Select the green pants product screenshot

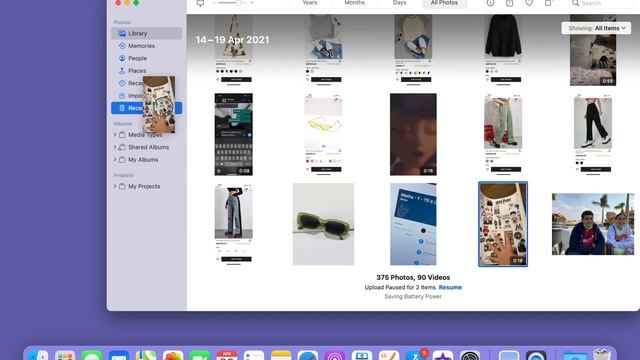pyautogui.click(x=503, y=134)
